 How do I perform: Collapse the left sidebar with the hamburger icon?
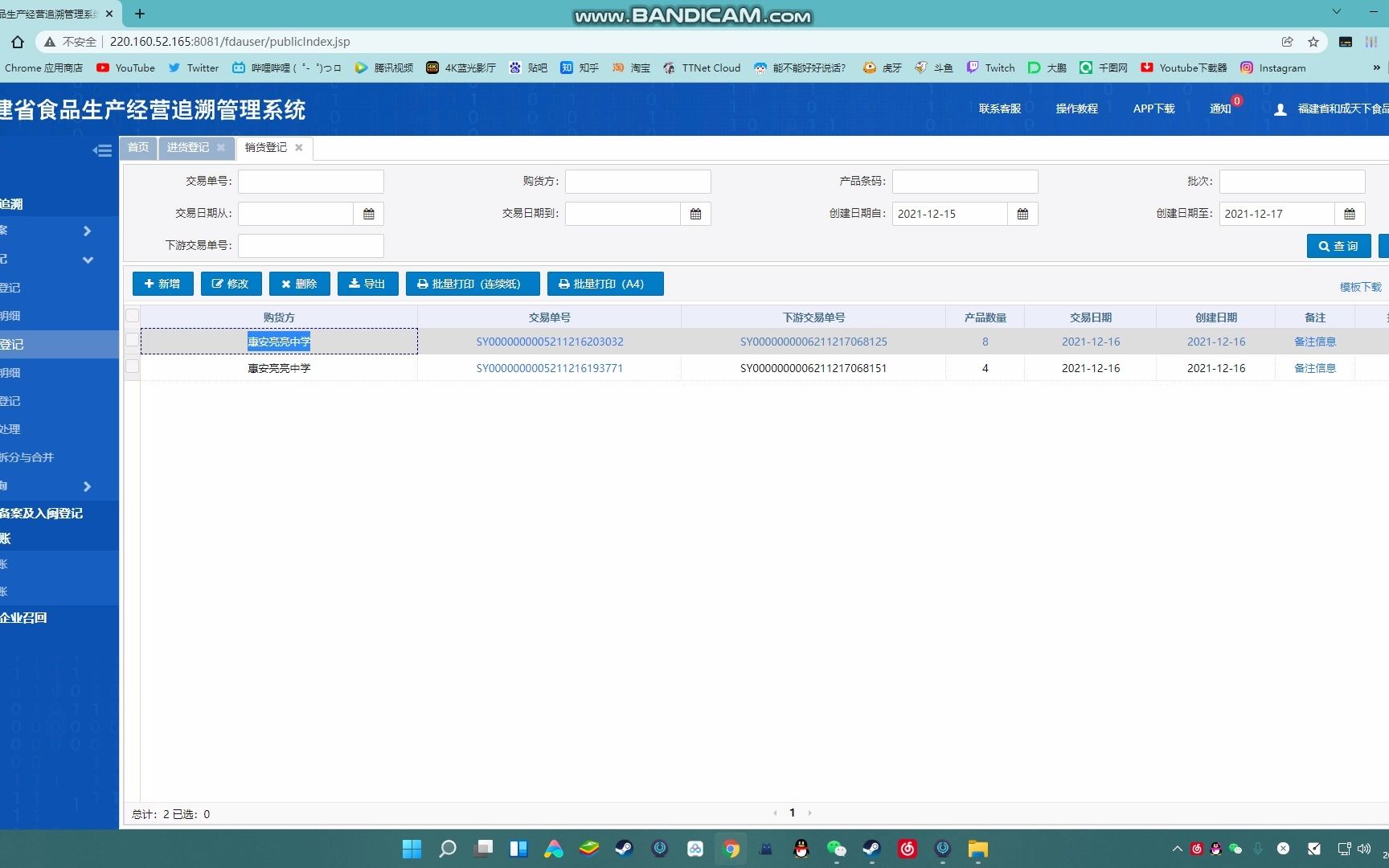tap(102, 150)
